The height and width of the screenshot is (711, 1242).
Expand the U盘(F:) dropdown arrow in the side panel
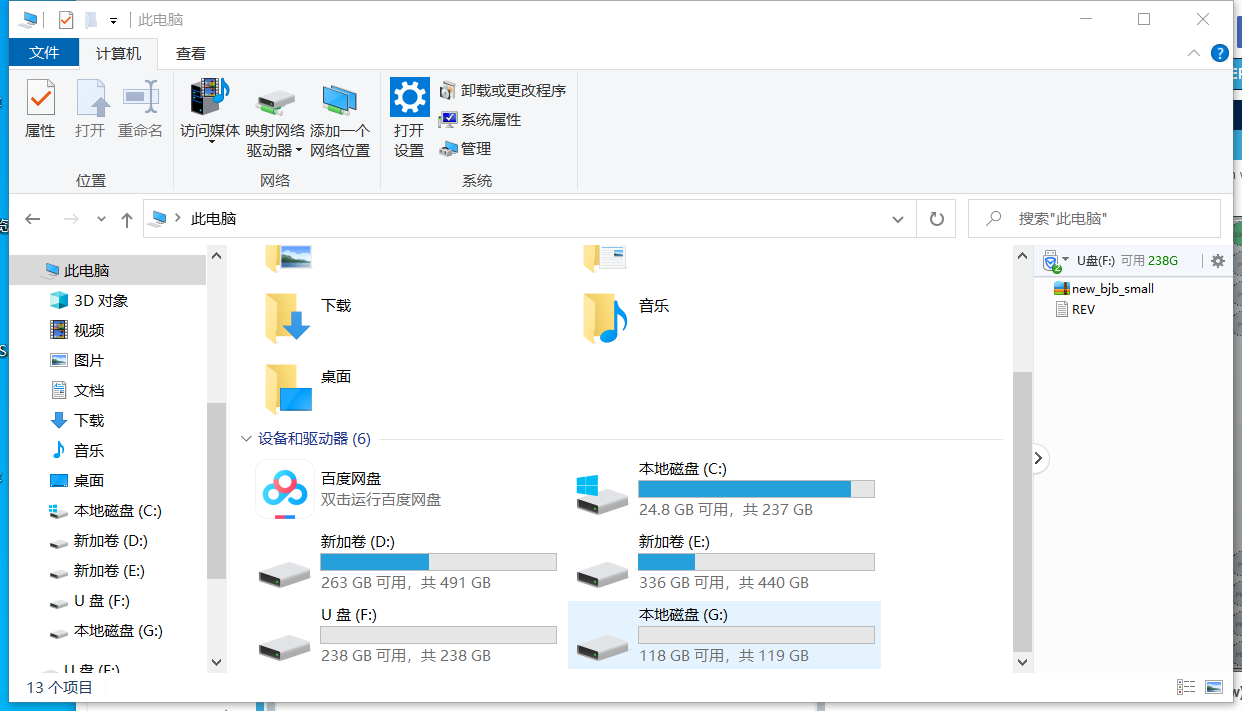pos(1063,261)
